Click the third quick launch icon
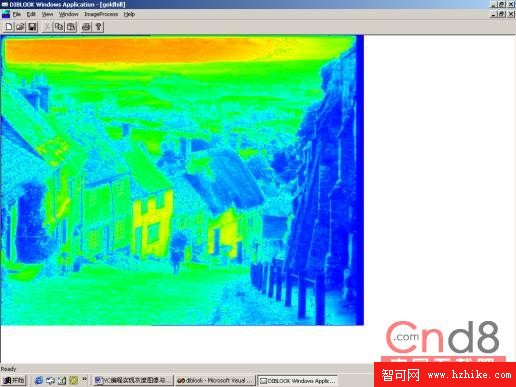The image size is (516, 387). [62, 380]
